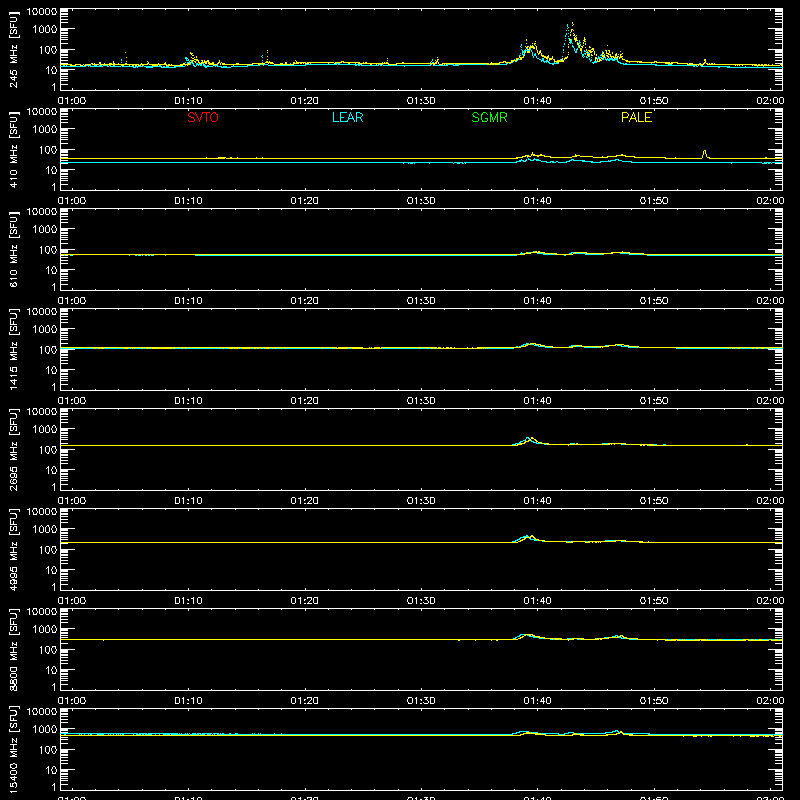Click the 01:30 tick under the 4995 MHz plot

[x=421, y=601]
